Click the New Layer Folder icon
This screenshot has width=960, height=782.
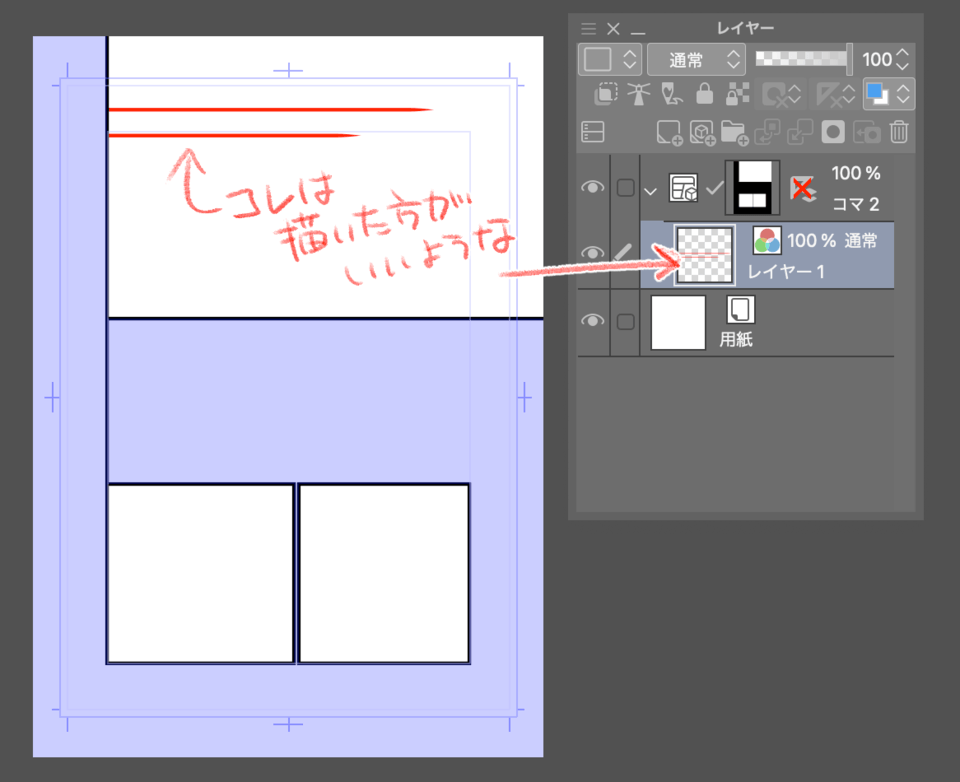pyautogui.click(x=735, y=132)
